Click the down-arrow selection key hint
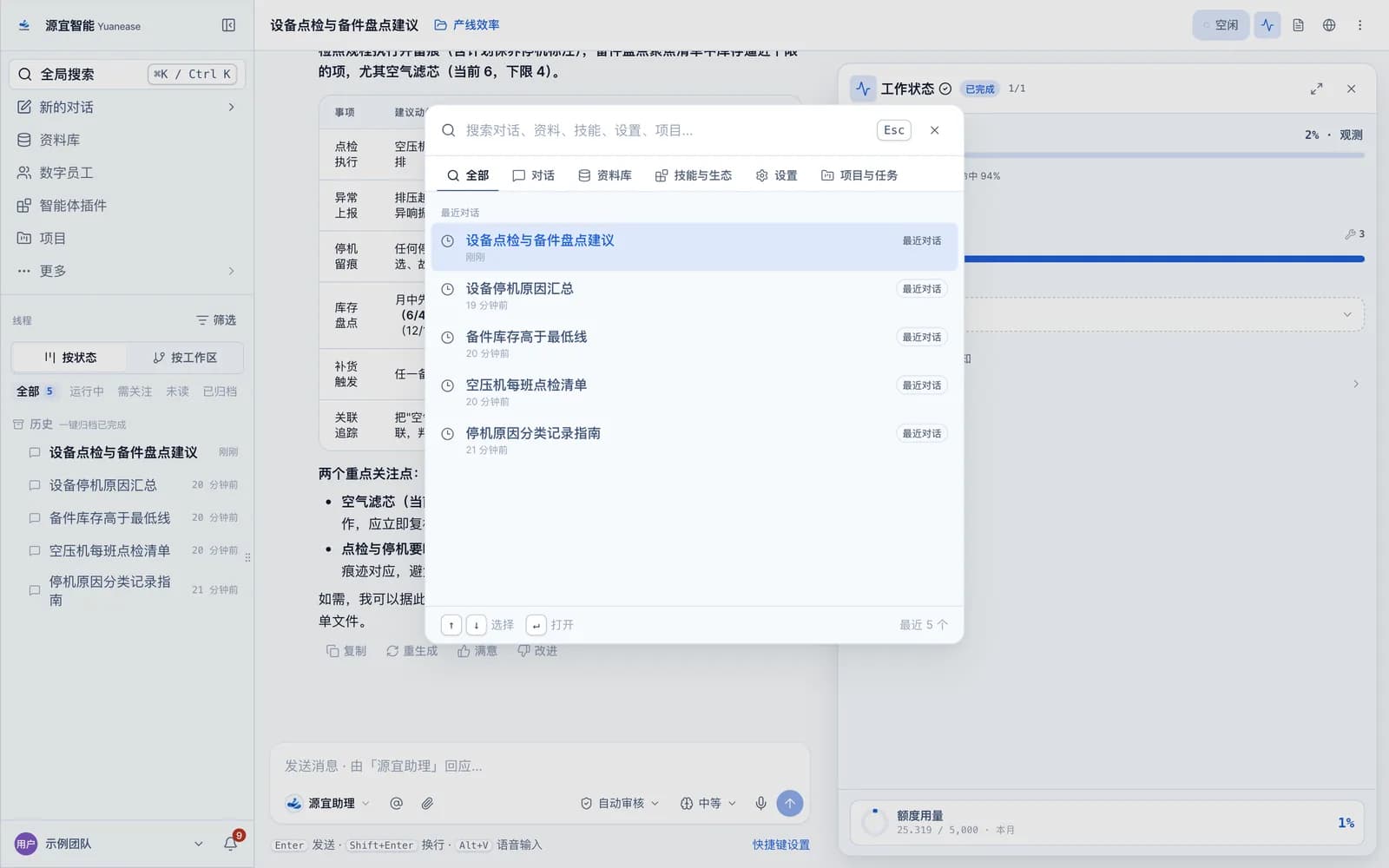Screen dimensions: 1389x868 (477, 625)
